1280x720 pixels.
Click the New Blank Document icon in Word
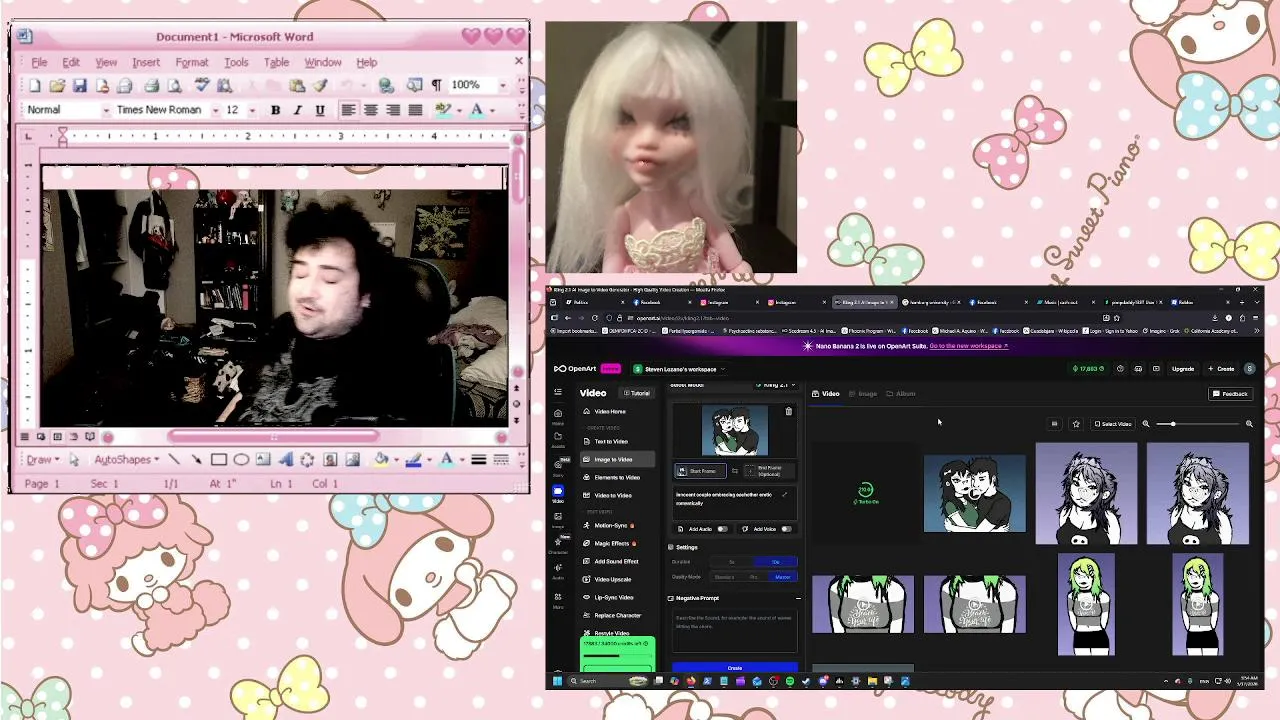(x=35, y=86)
